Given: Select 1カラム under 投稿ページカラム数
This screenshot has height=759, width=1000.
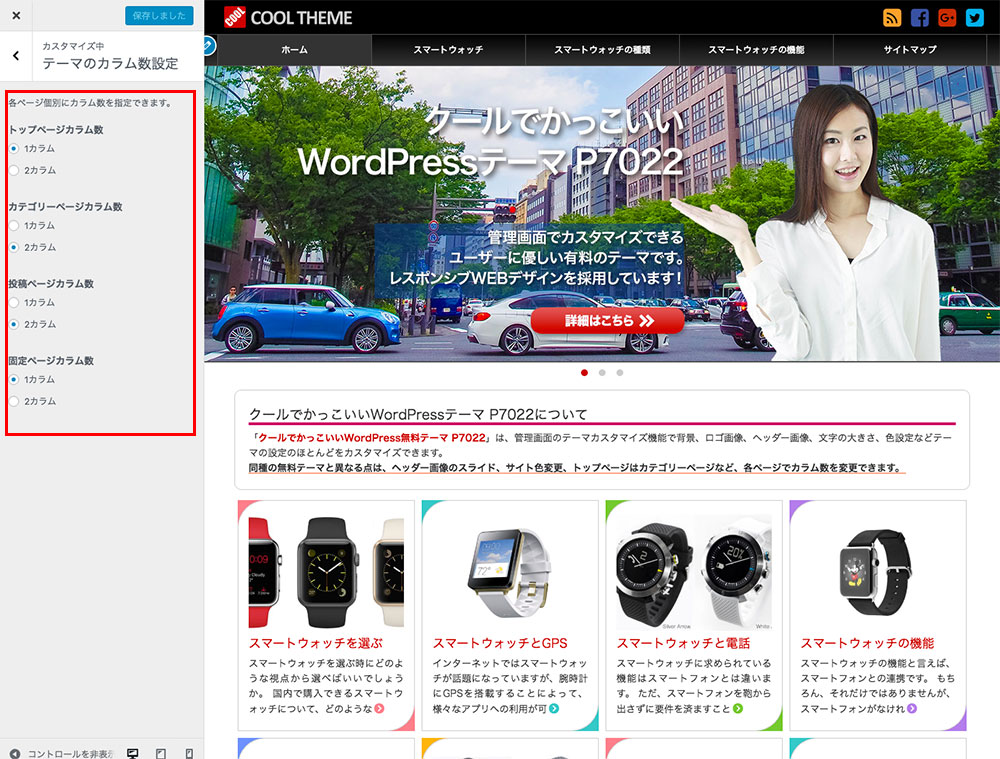Looking at the screenshot, I should 14,302.
